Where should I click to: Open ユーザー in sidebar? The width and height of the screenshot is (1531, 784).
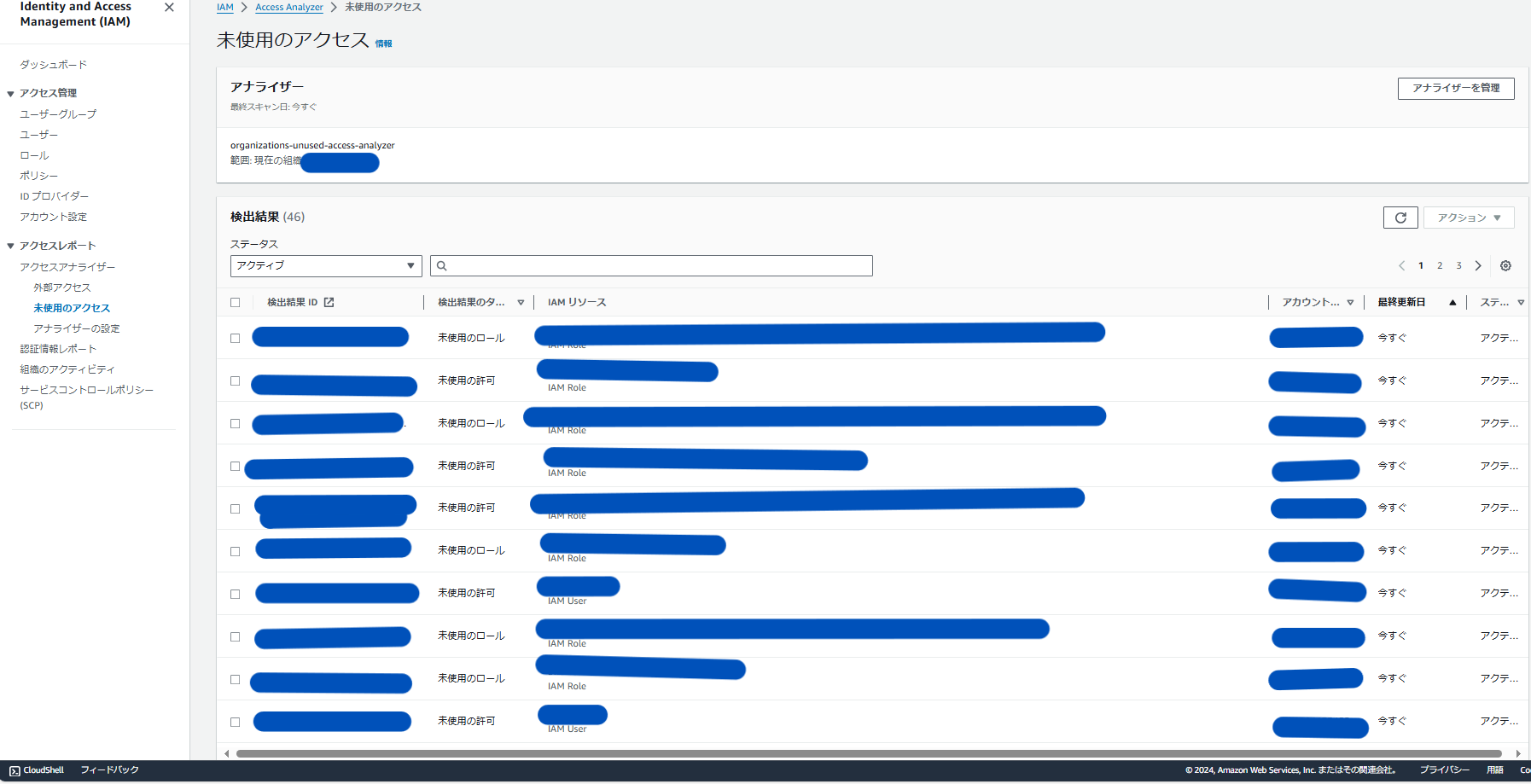point(39,135)
